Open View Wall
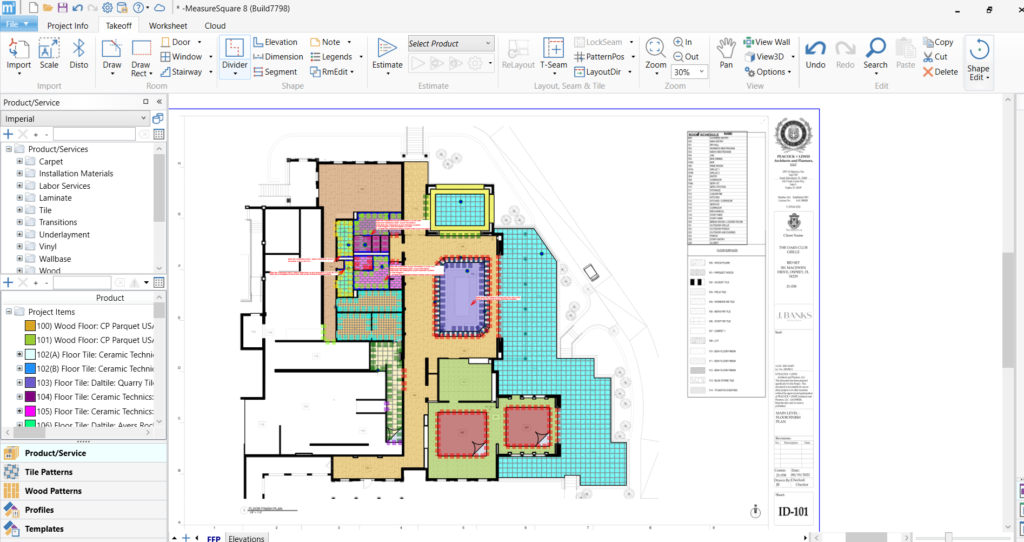Viewport: 1024px width, 542px height. pos(767,42)
